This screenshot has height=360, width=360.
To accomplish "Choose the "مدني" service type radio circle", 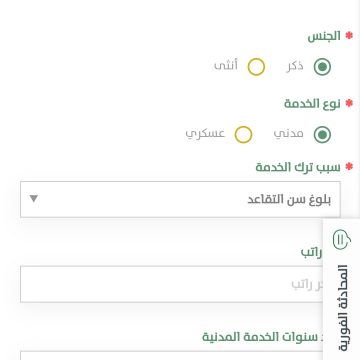I will (x=322, y=135).
